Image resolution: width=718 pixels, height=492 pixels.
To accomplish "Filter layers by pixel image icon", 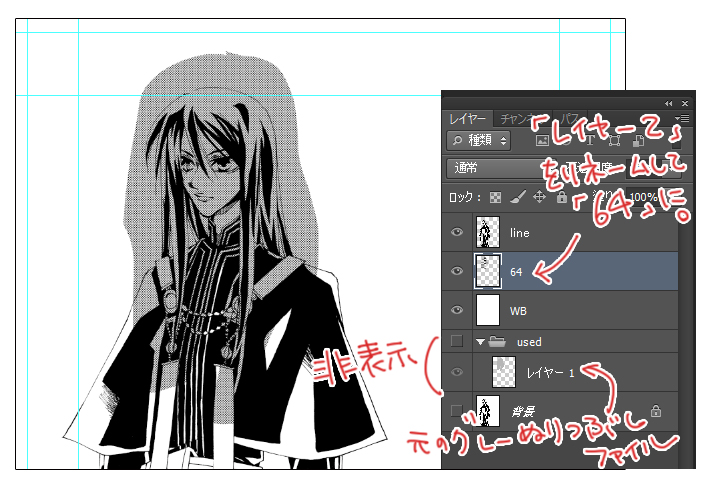I will (x=542, y=141).
